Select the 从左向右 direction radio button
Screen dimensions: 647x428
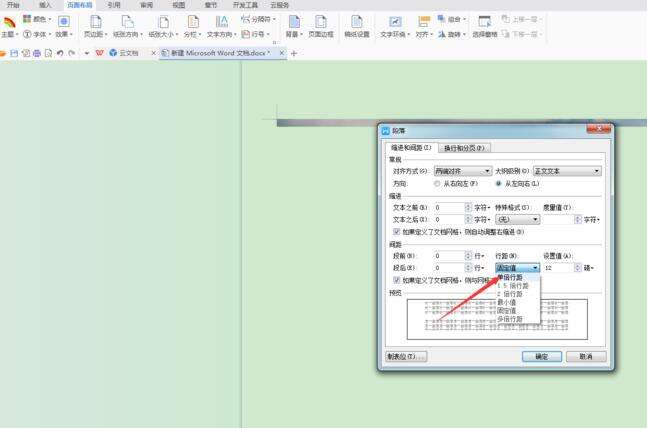point(499,184)
